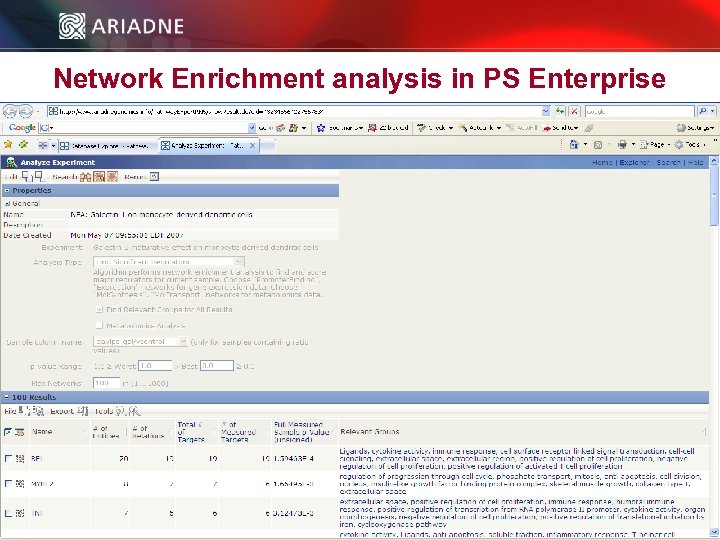The width and height of the screenshot is (720, 540).
Task: Sort by Relevant Groups column header
Action: point(370,432)
